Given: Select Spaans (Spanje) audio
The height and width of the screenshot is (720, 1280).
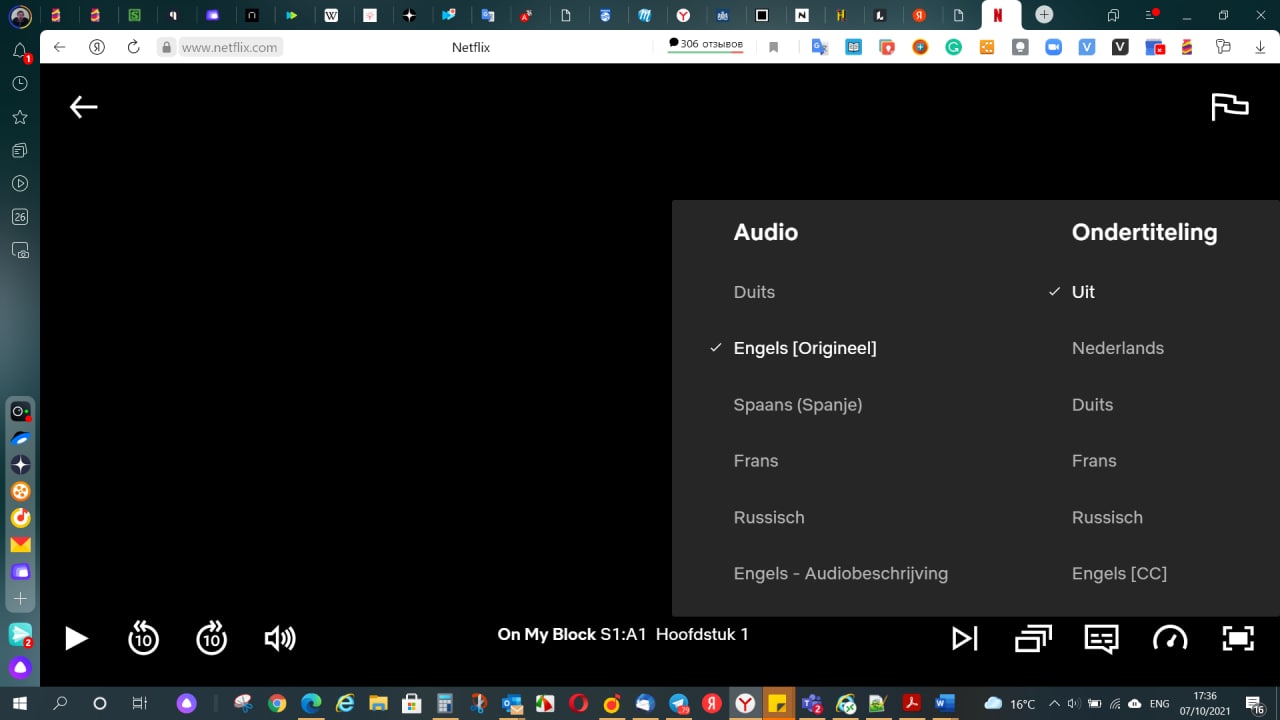Looking at the screenshot, I should click(798, 405).
